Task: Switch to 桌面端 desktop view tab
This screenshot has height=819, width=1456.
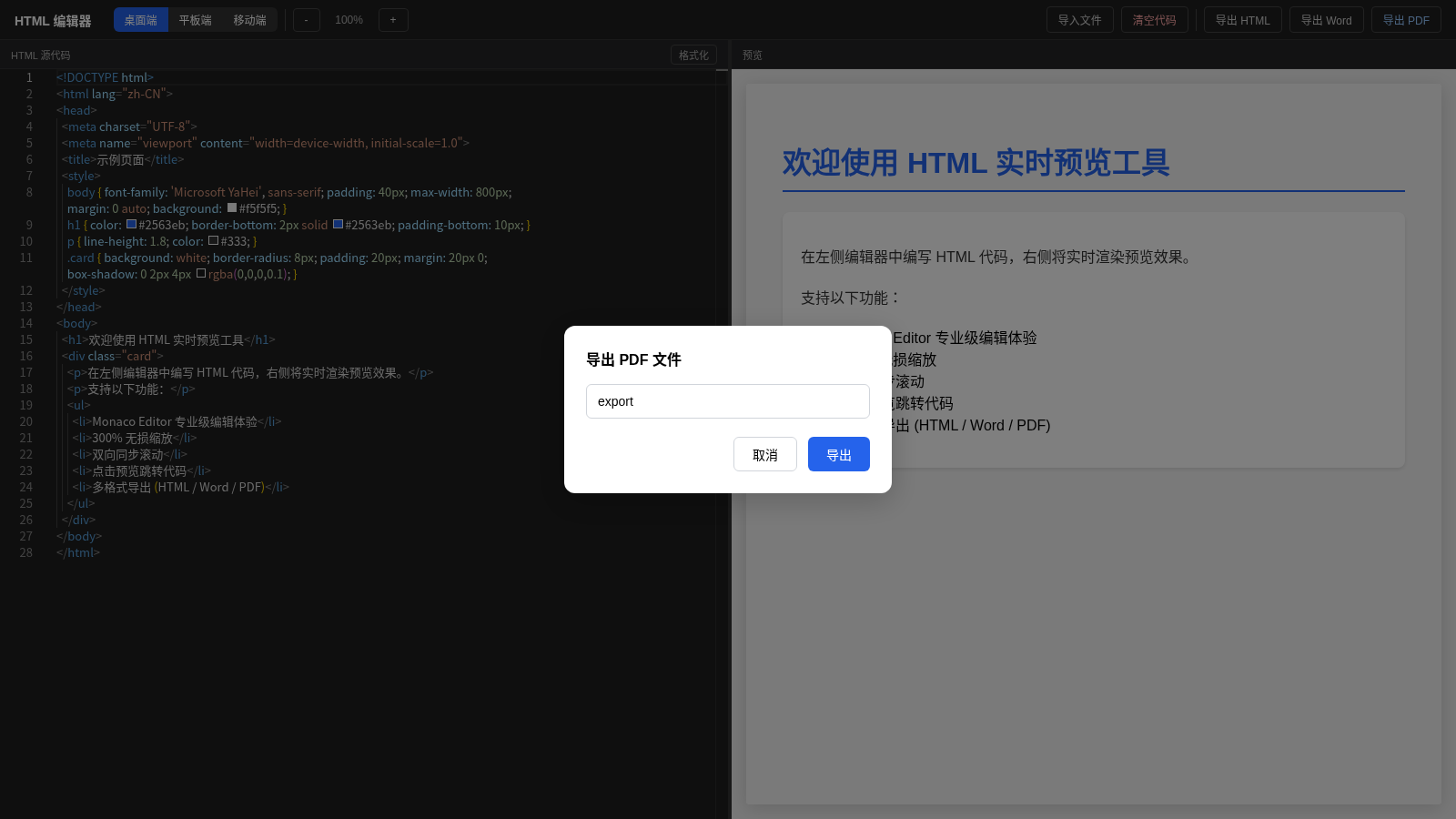Action: click(x=141, y=20)
